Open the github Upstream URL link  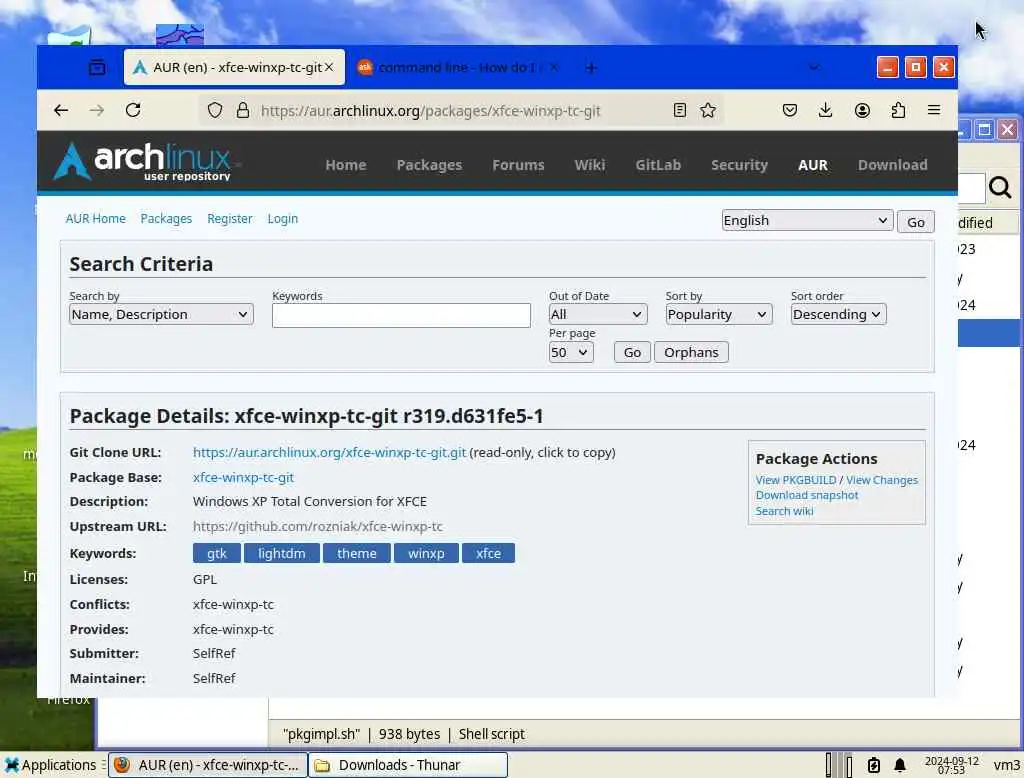click(317, 527)
